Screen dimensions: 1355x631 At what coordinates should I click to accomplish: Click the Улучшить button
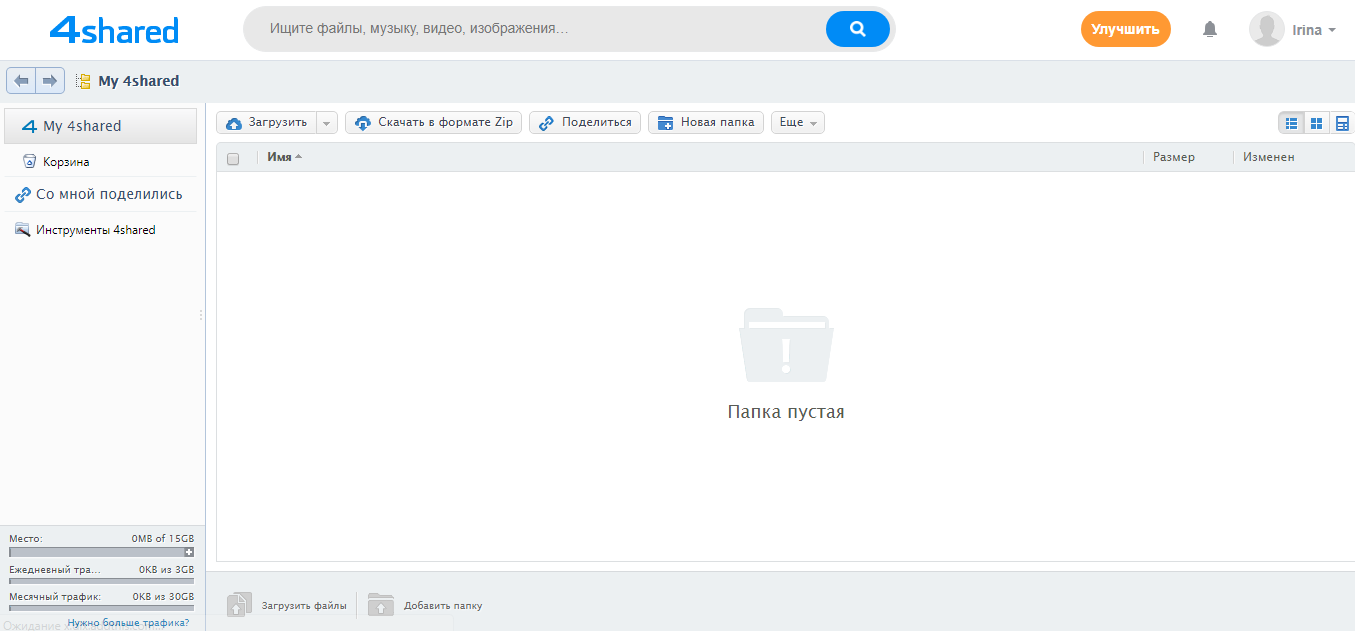coord(1126,29)
